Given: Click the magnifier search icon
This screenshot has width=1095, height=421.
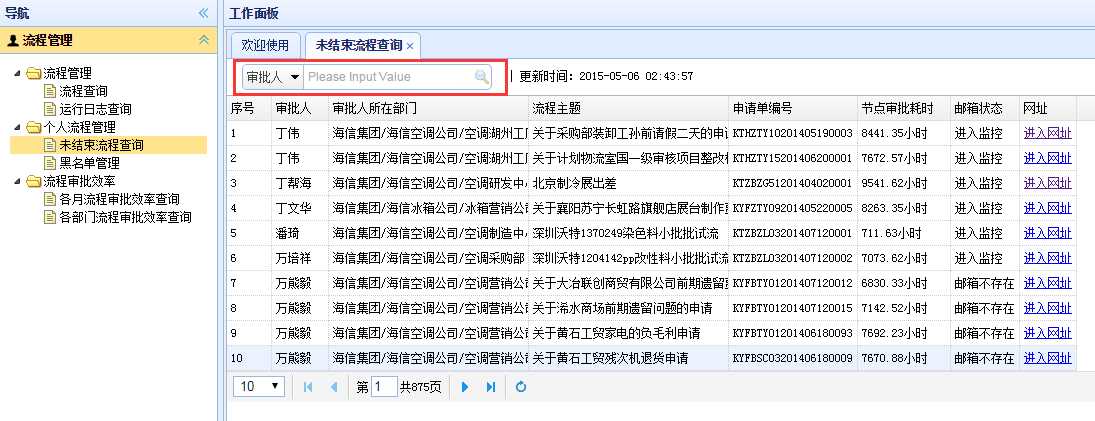Looking at the screenshot, I should [x=482, y=77].
